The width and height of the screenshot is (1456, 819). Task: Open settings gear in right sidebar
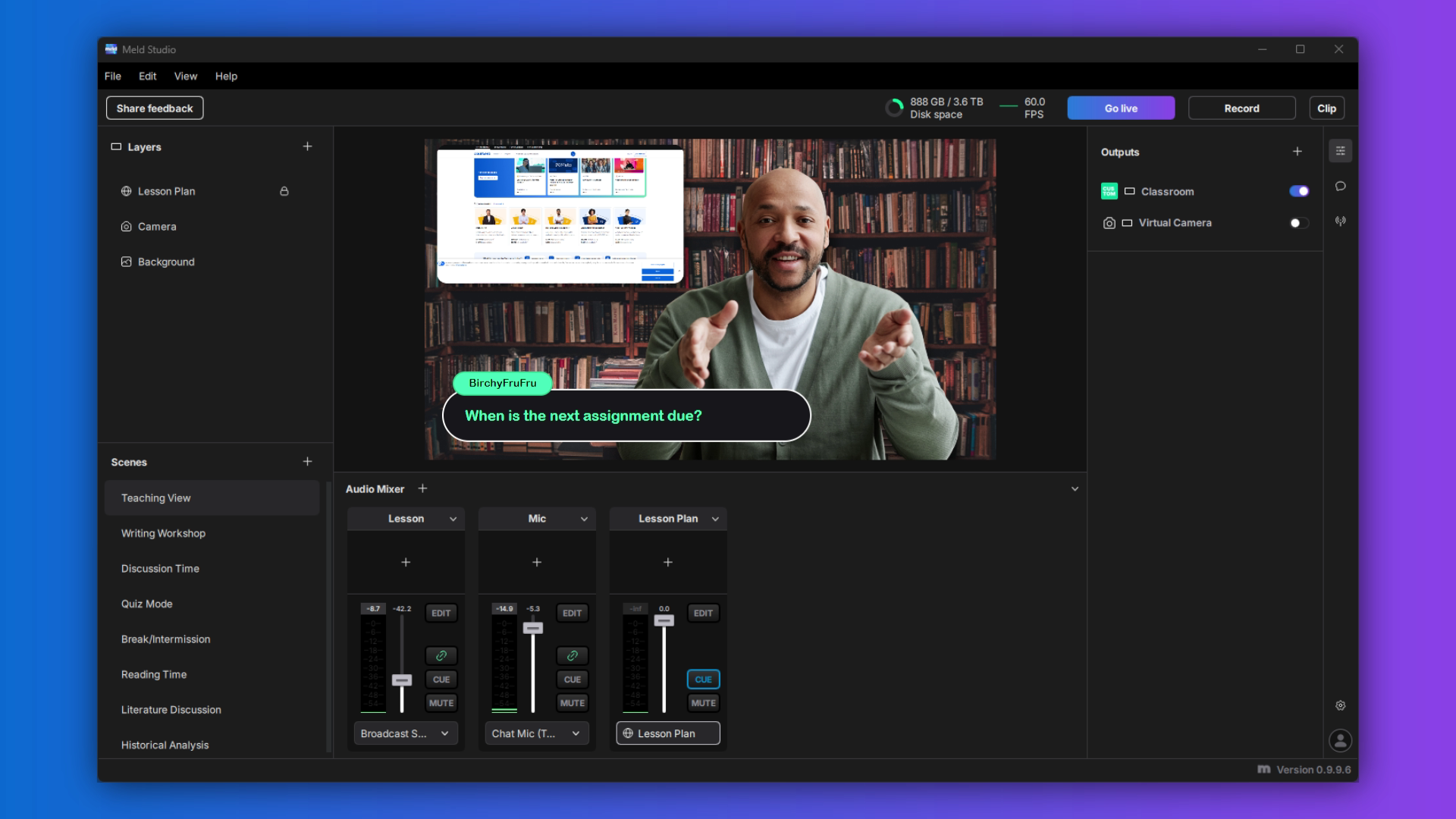(x=1340, y=705)
